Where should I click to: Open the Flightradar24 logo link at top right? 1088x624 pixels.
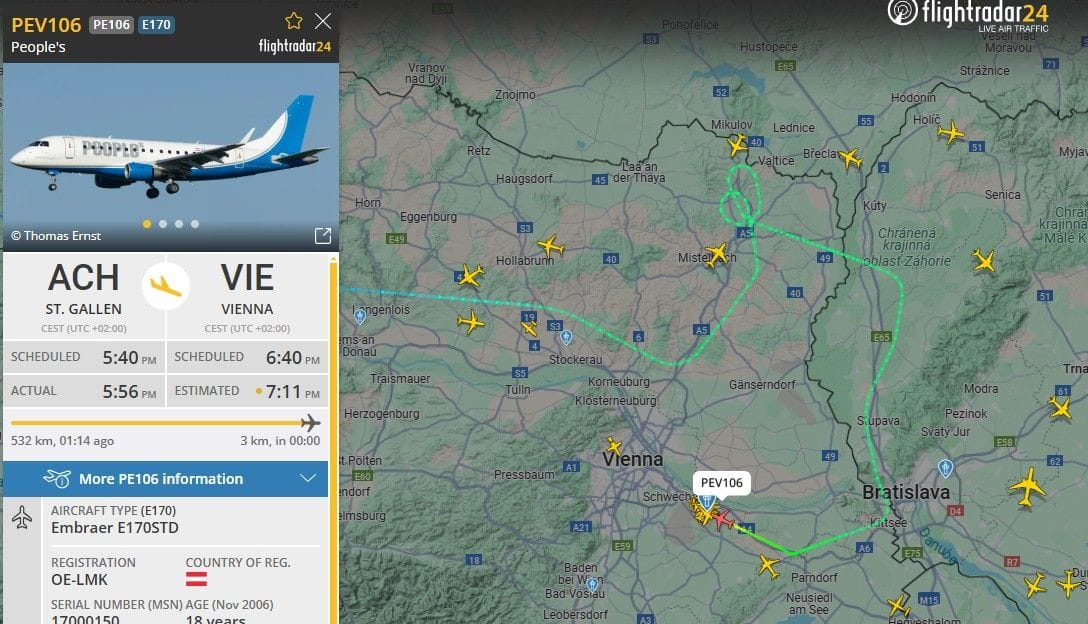(x=968, y=15)
